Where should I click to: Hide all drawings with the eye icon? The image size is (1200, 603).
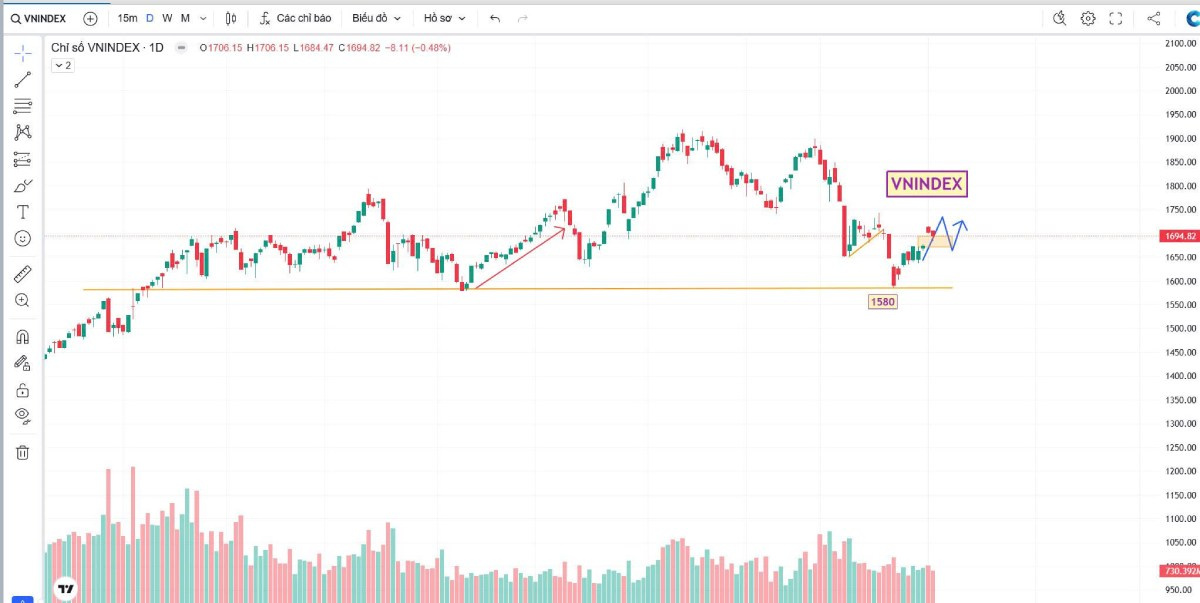coord(20,418)
